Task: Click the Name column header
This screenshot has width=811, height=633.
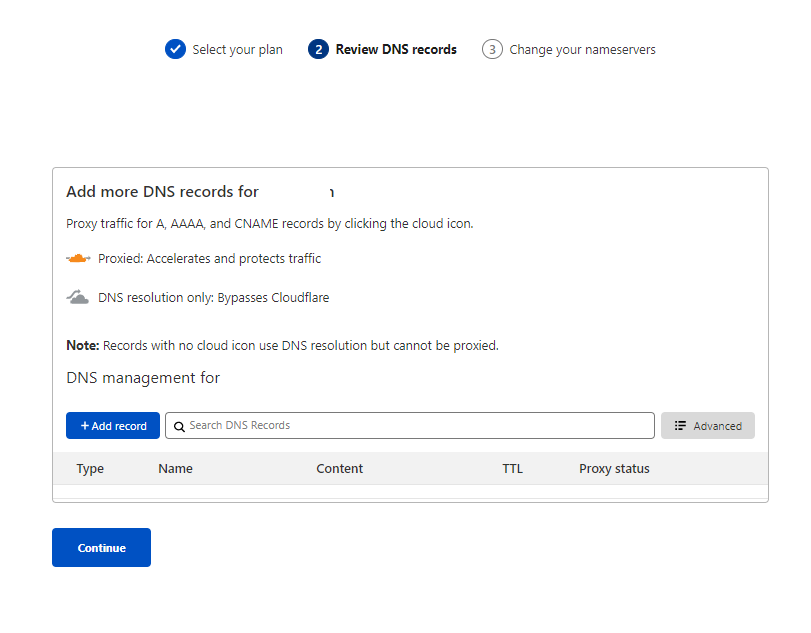Action: 175,468
